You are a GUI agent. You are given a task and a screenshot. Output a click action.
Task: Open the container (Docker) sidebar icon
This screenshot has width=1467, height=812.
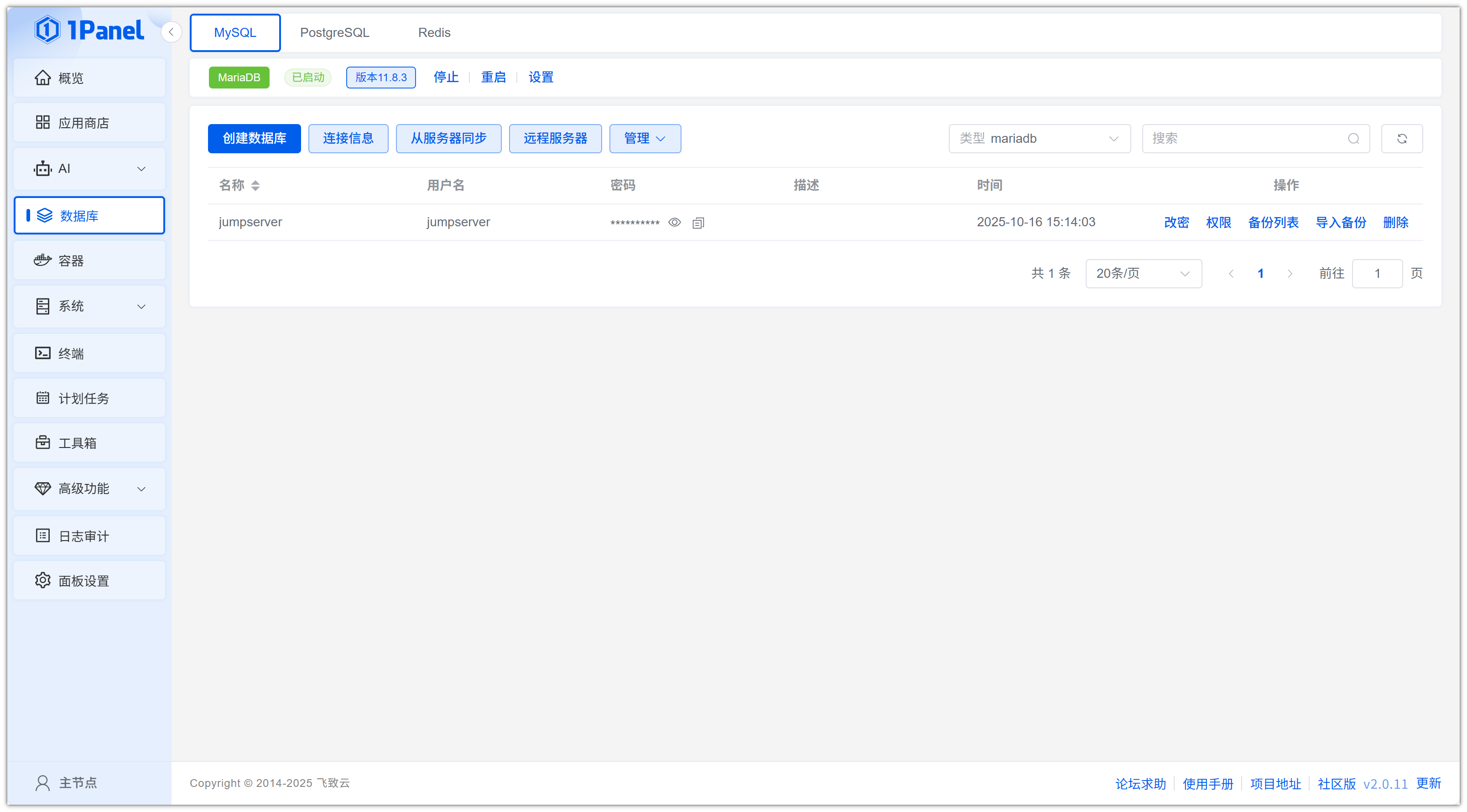coord(43,260)
